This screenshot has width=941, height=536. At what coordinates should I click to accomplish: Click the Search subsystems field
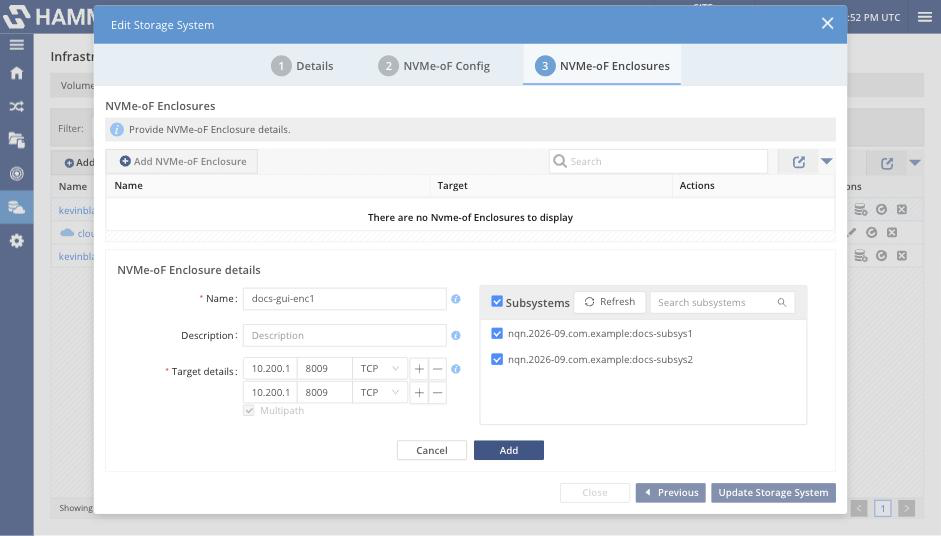[x=722, y=303]
